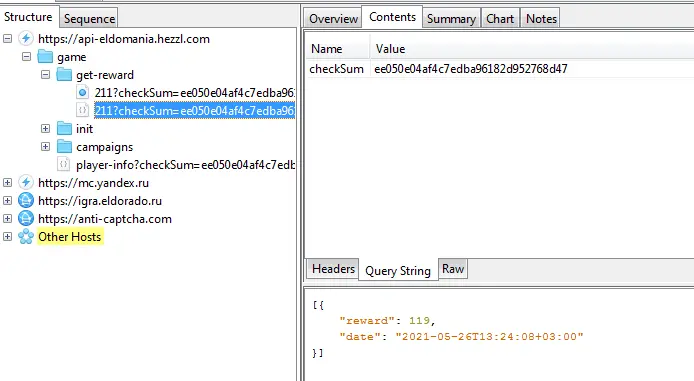Click the checkSum value ee050e04af4c7edba96182d952768d47
694x381 pixels.
[x=471, y=69]
